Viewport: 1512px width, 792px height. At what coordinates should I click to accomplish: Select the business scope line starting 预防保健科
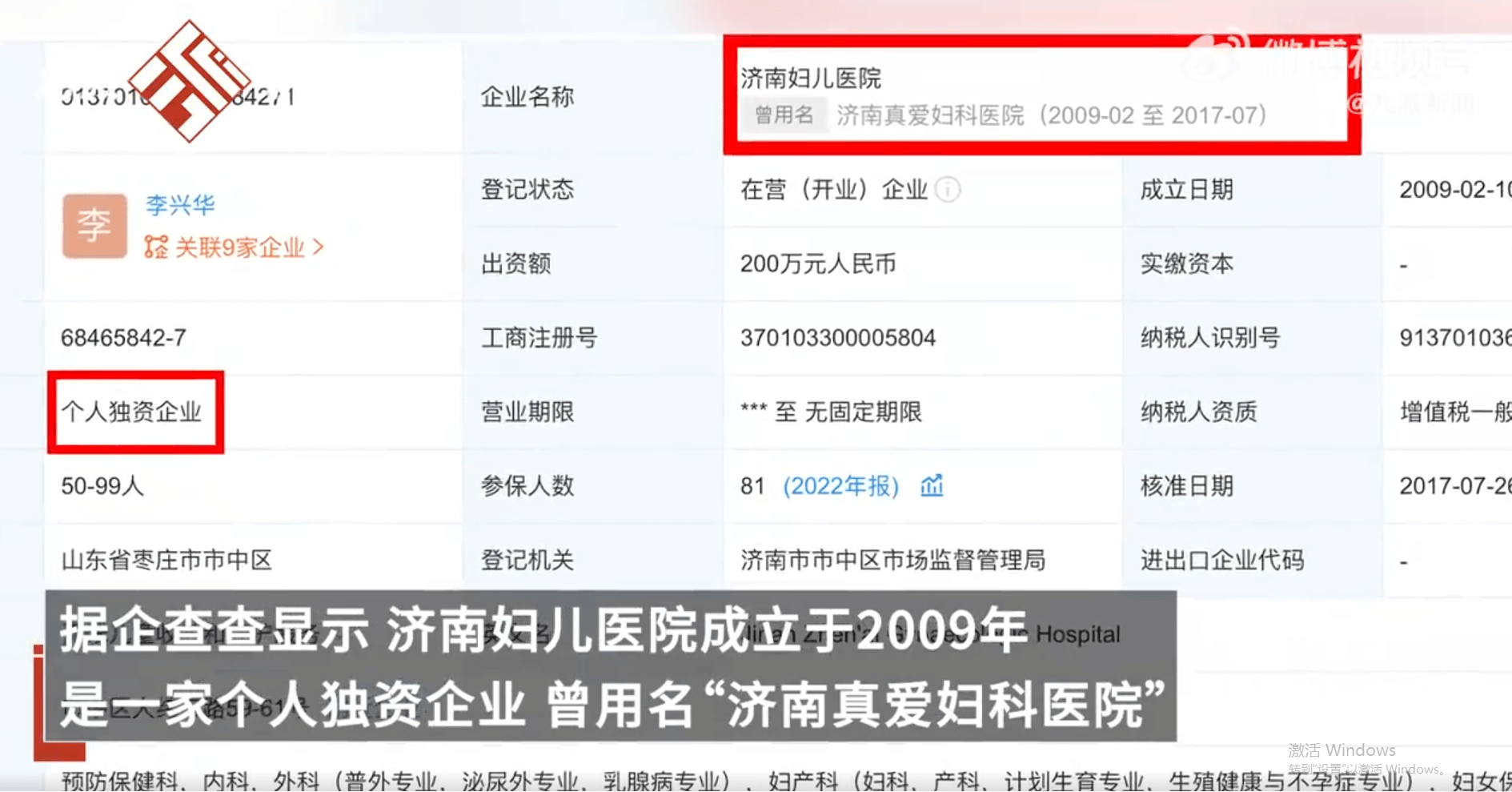point(786,781)
